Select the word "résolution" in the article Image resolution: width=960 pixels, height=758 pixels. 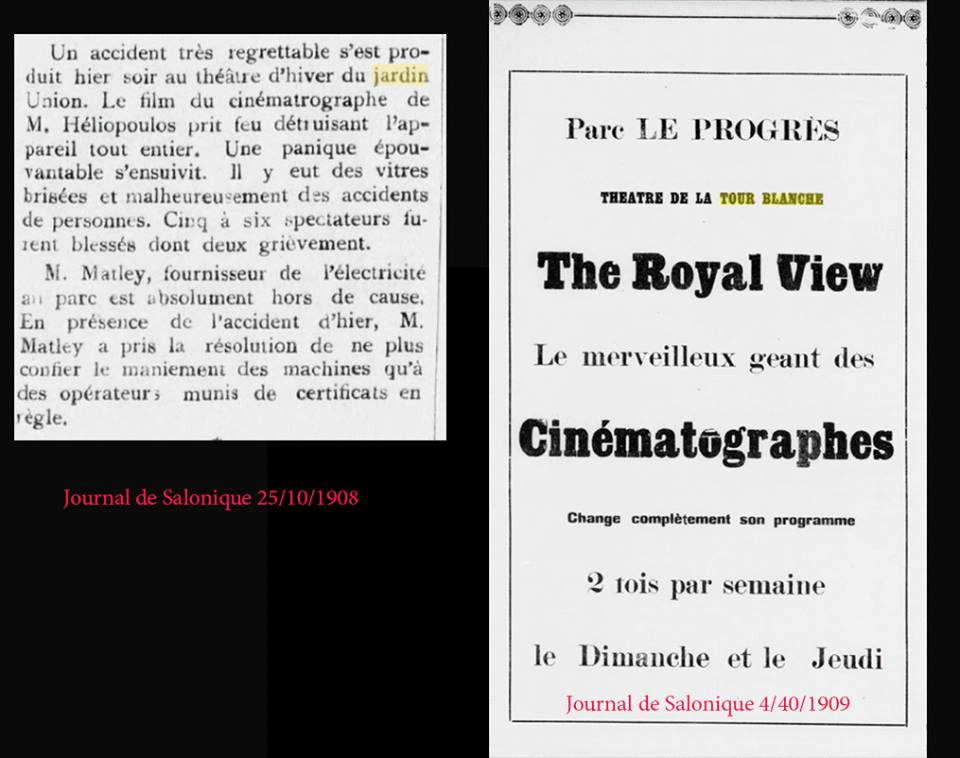coord(252,346)
